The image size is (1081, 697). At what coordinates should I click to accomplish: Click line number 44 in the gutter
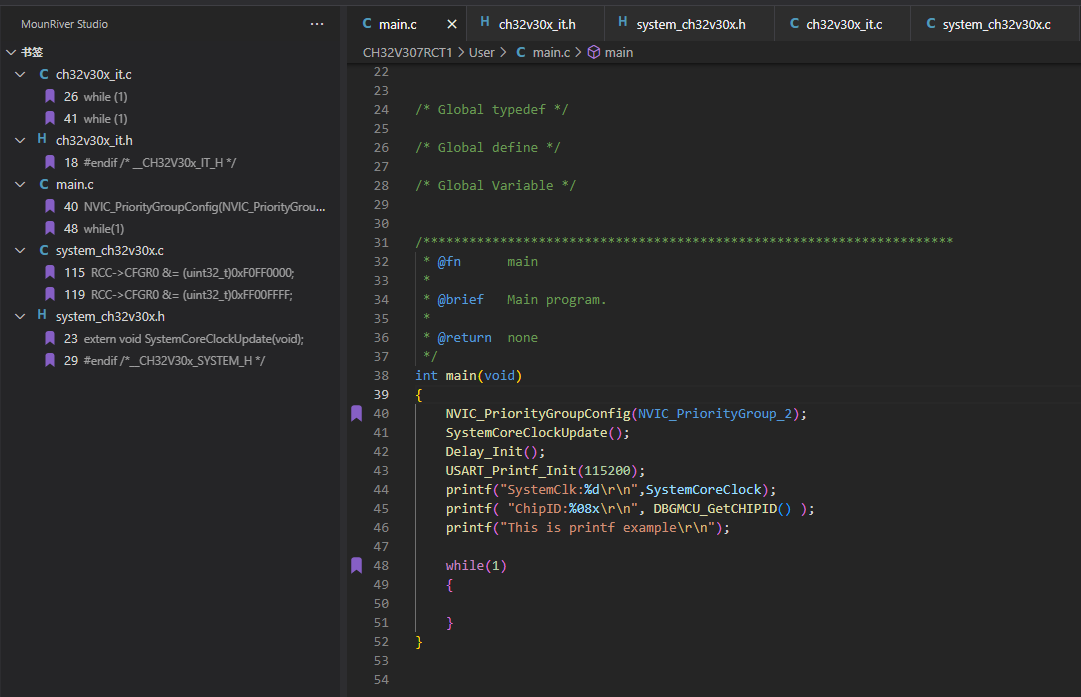(381, 489)
